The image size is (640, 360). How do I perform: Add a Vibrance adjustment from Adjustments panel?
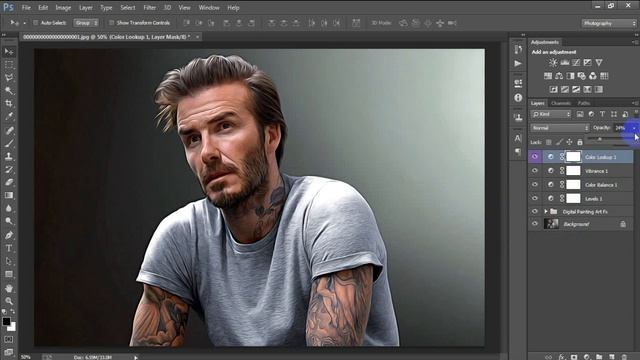599,62
